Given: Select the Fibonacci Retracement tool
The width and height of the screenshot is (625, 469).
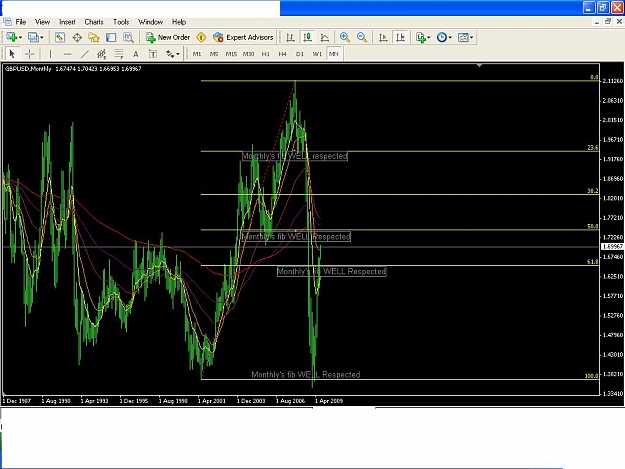Looking at the screenshot, I should [x=119, y=54].
